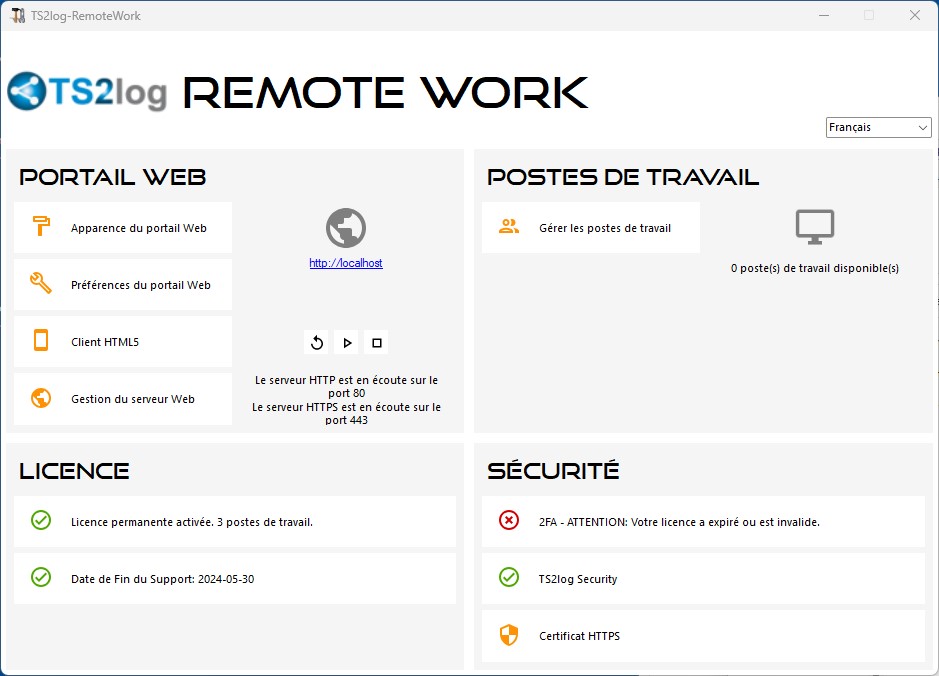Open Gestion du serveur Web
Screen dimensions: 939x676
(x=123, y=399)
